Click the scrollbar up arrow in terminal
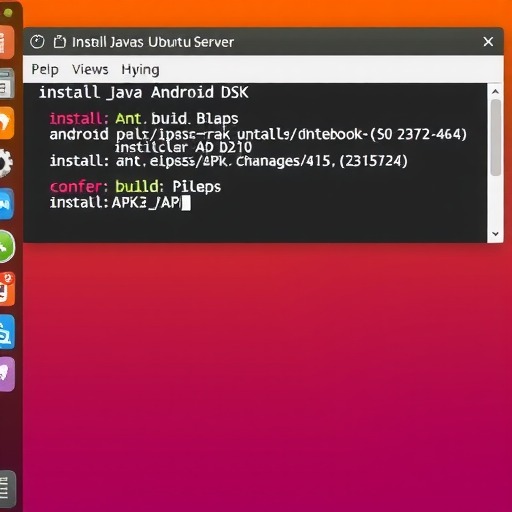 pos(495,91)
